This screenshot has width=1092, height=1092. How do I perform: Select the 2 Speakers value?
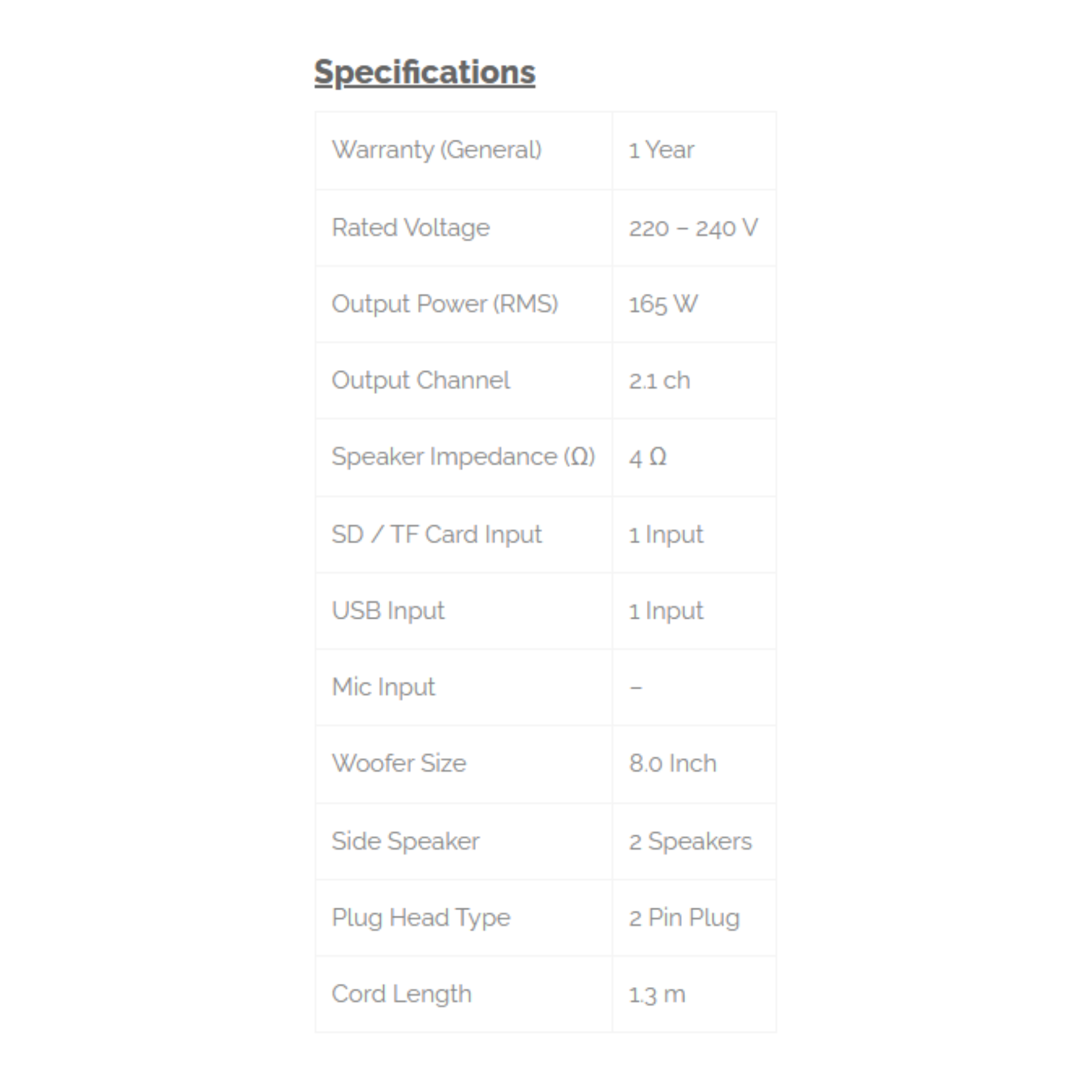[x=690, y=841]
